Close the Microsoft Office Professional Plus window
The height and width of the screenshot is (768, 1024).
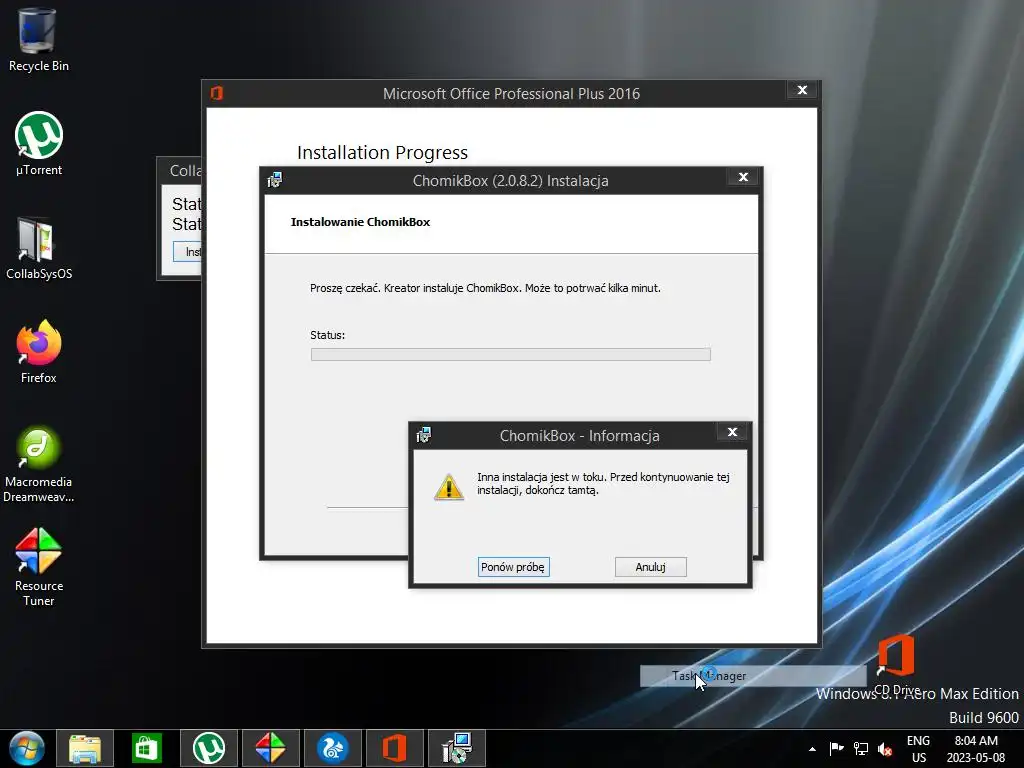pos(803,90)
